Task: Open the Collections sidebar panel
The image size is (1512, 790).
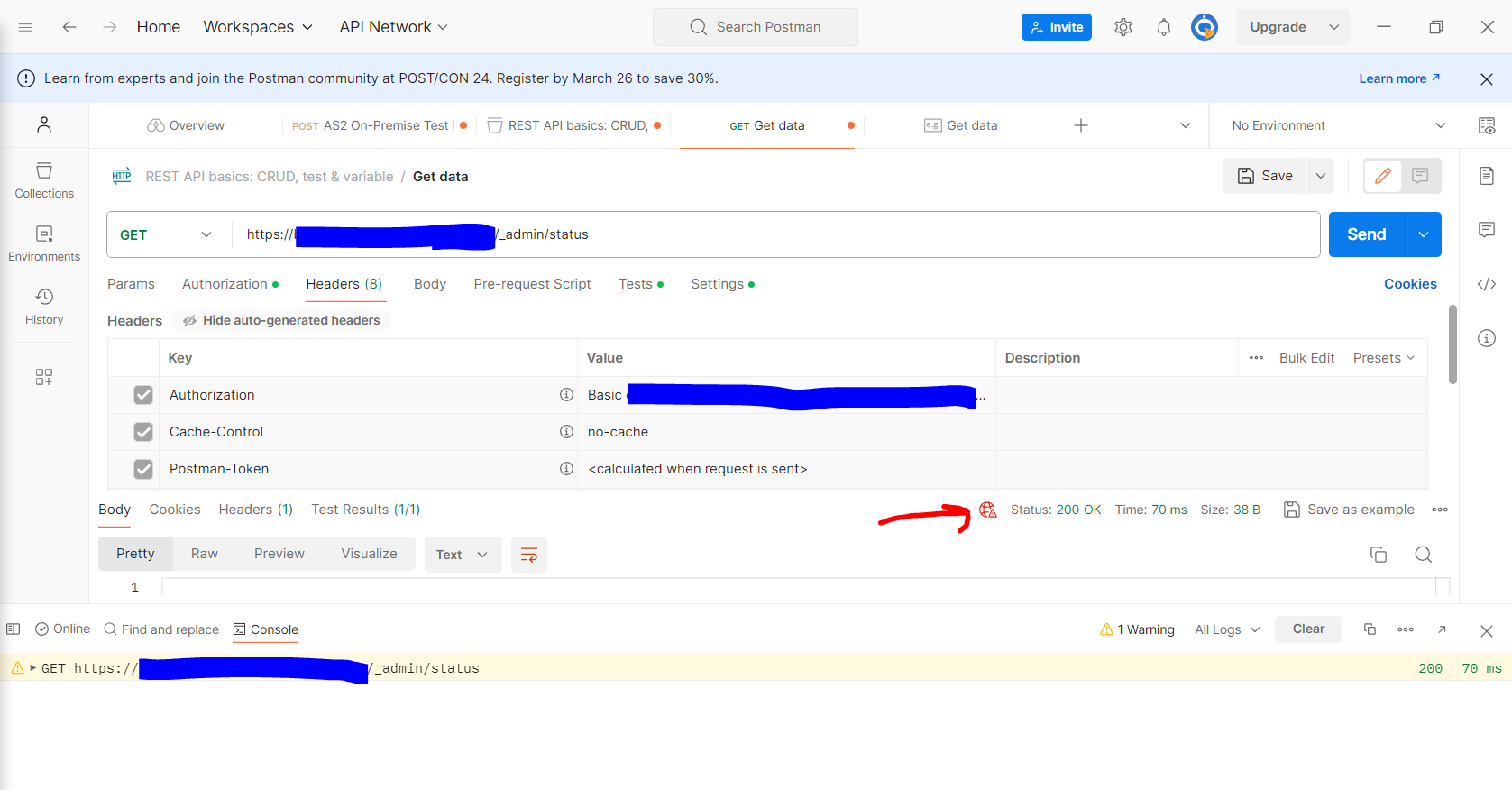Action: [44, 180]
